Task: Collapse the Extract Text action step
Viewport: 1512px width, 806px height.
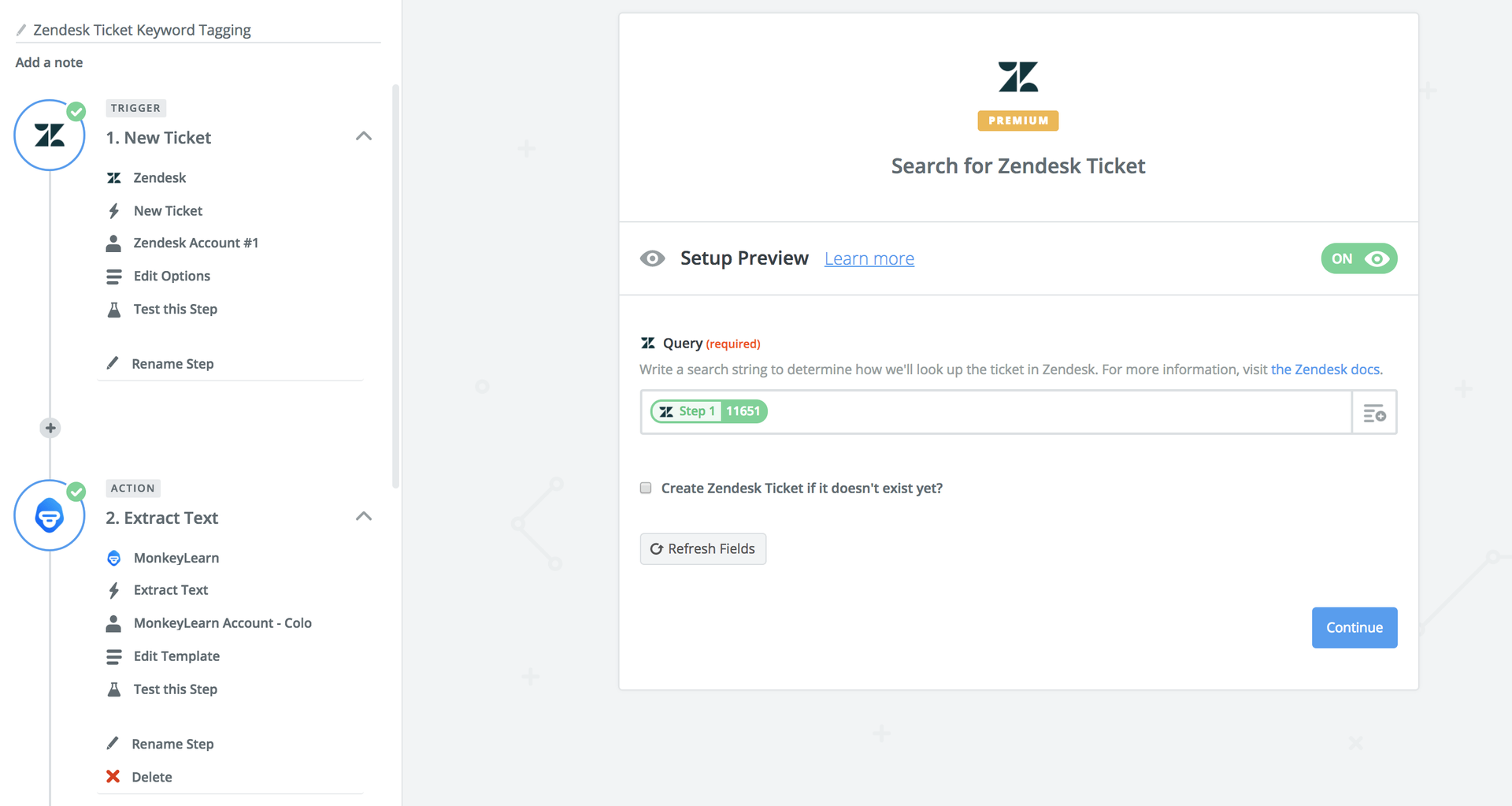Action: pyautogui.click(x=363, y=517)
